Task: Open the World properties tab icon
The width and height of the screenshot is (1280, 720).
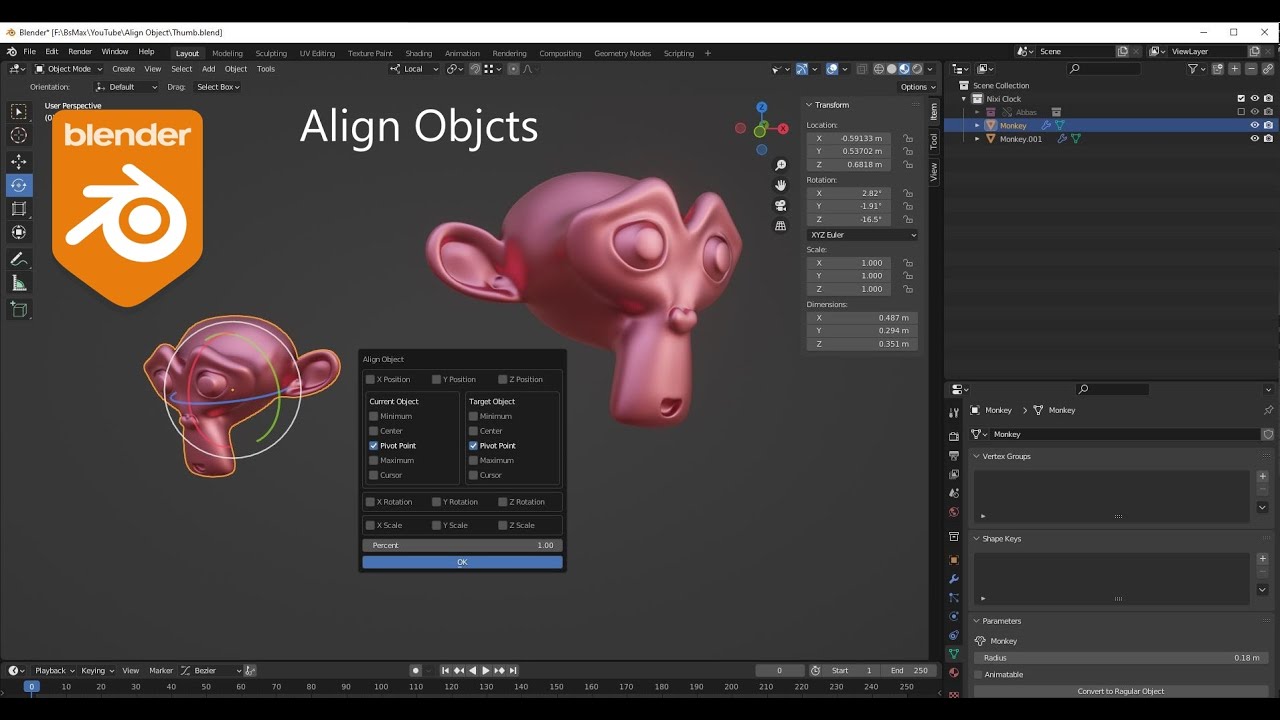Action: coord(954,512)
